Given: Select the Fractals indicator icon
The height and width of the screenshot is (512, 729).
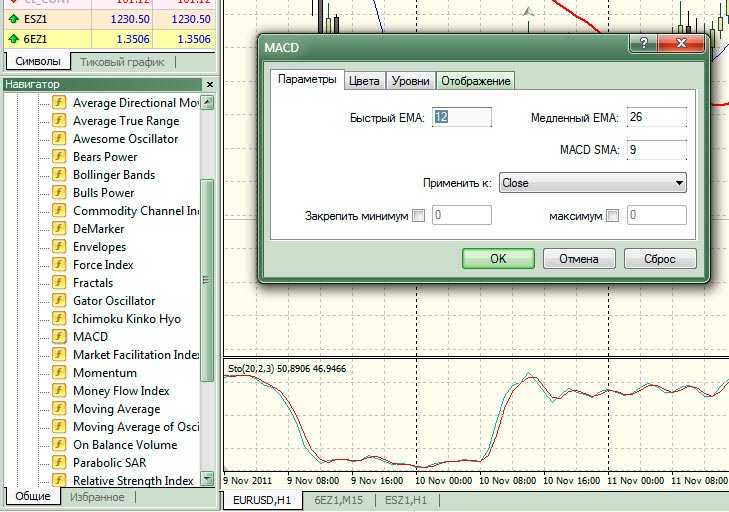Looking at the screenshot, I should coord(59,283).
